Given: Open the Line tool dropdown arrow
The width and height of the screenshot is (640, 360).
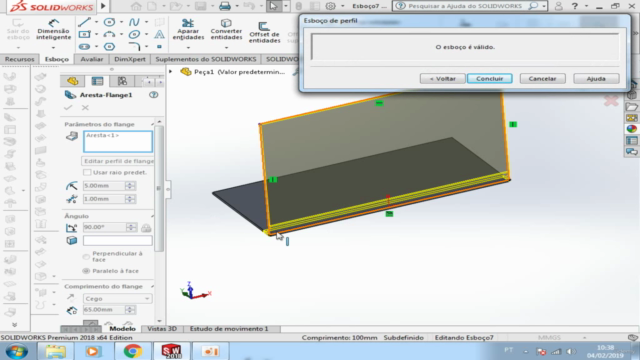Looking at the screenshot, I should tap(96, 22).
